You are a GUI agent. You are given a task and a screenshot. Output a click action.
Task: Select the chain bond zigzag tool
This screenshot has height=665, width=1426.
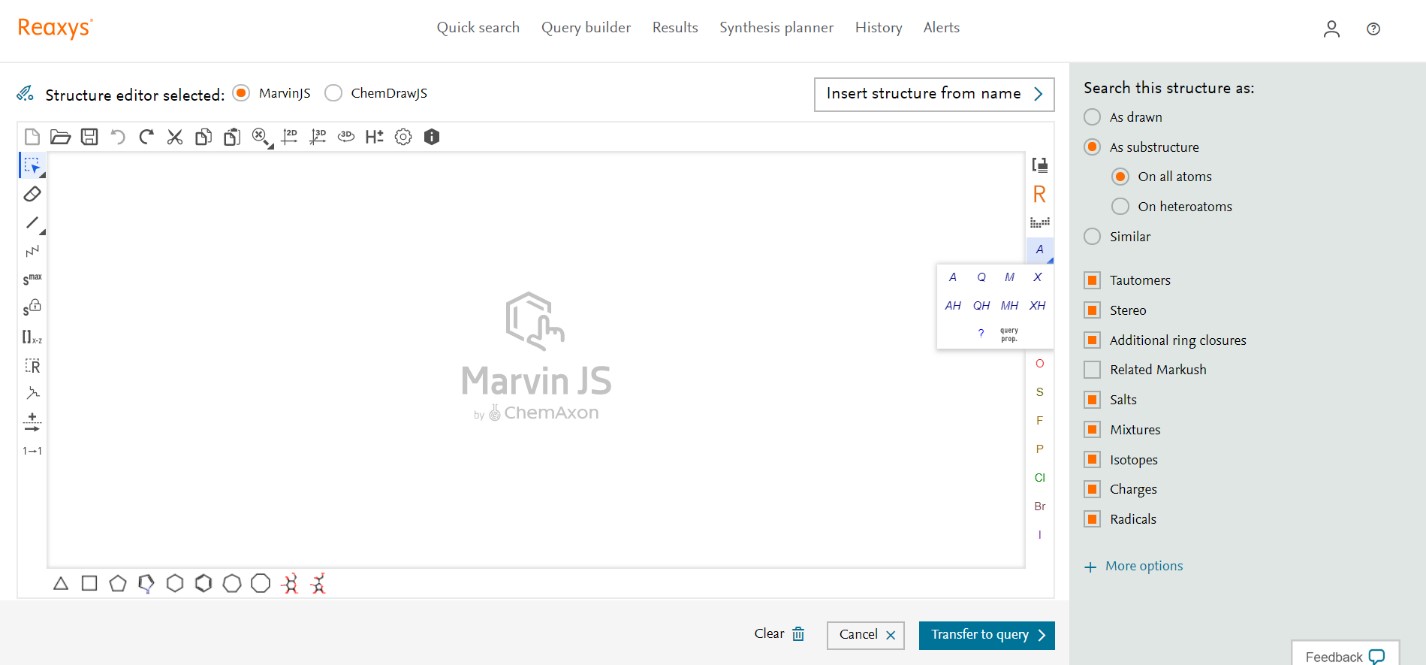pyautogui.click(x=32, y=251)
